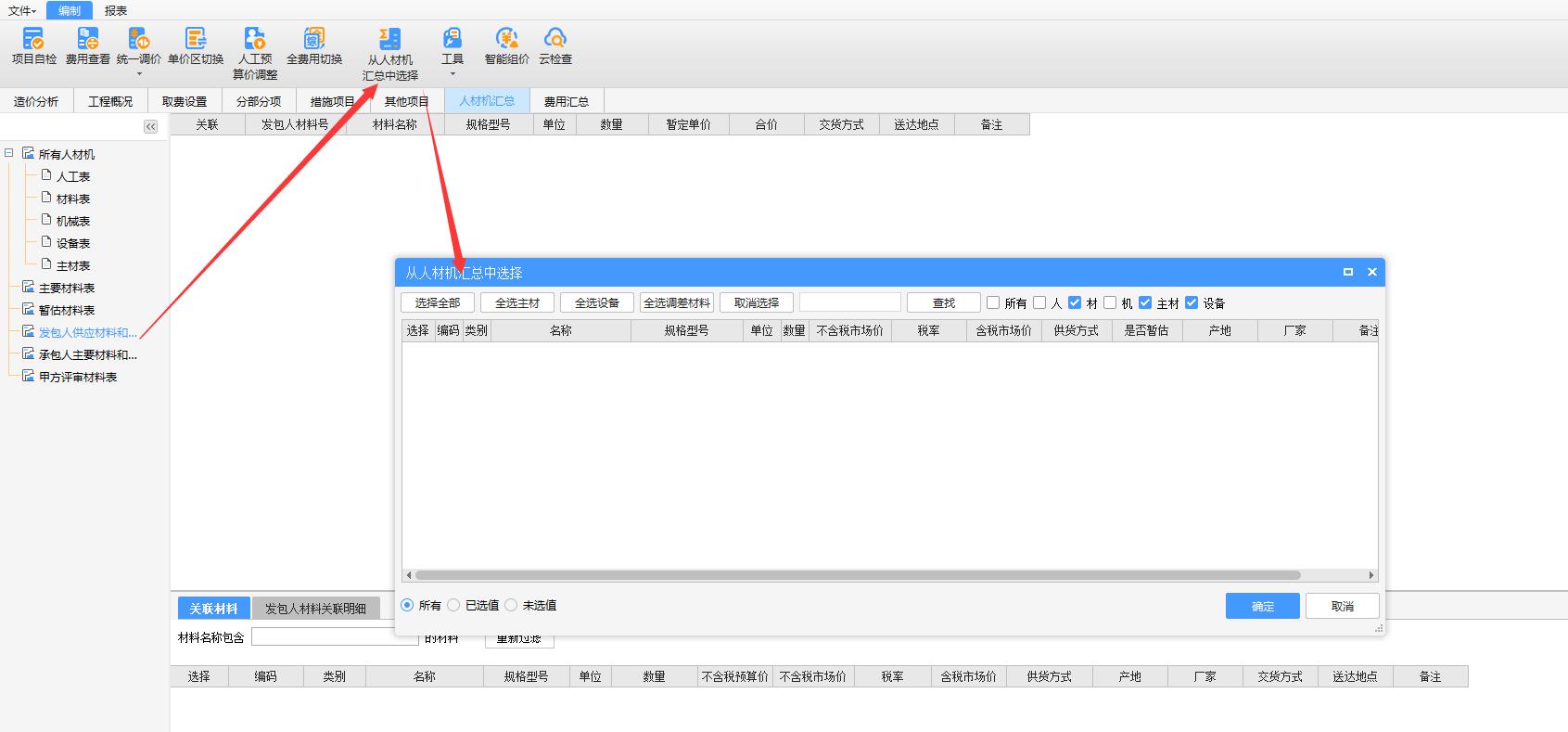This screenshot has width=1568, height=732.
Task: Click 全选主材 button
Action: (x=517, y=302)
